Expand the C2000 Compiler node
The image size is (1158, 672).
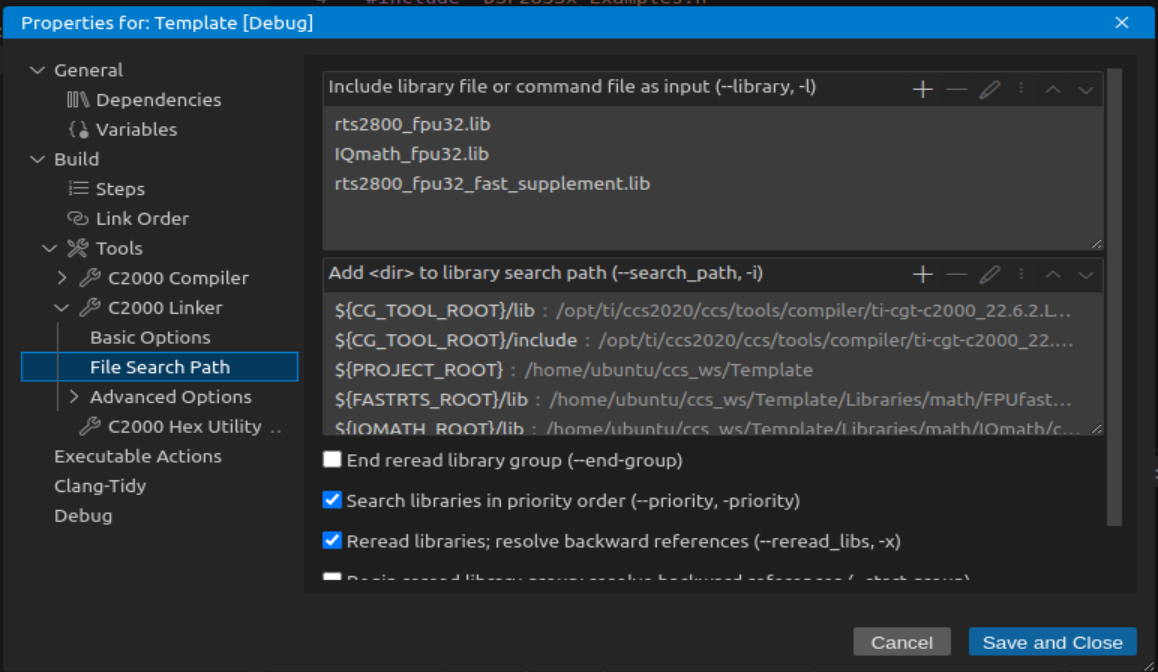click(62, 278)
